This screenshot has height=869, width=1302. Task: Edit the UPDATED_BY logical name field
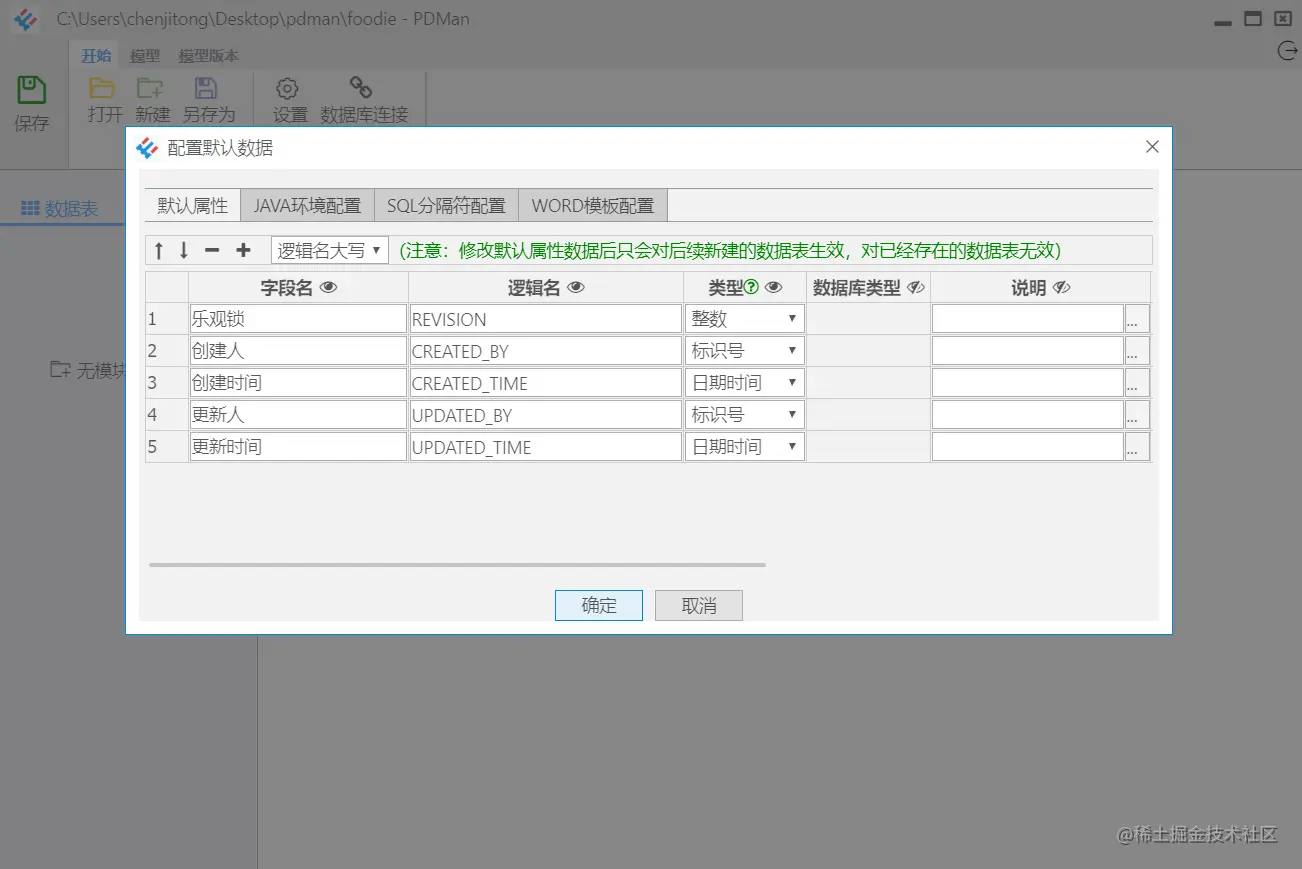pos(546,415)
